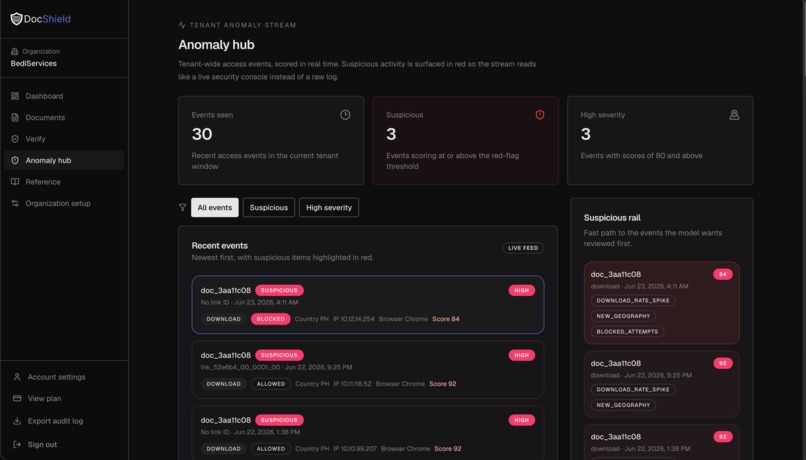
Task: Click the Anomaly hub shield alert icon
Action: tap(15, 160)
